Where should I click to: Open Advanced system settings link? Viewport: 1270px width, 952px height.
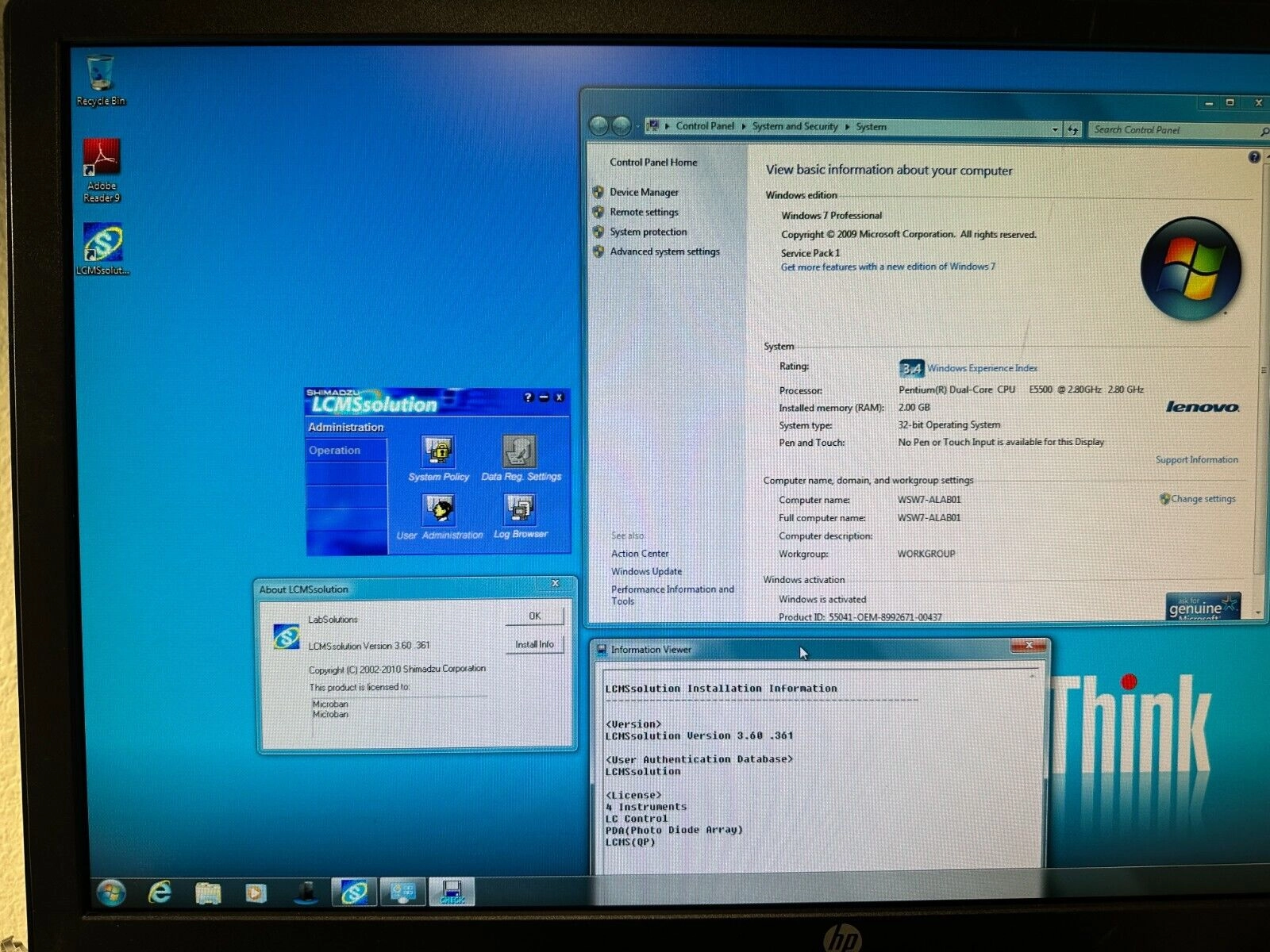pyautogui.click(x=664, y=251)
